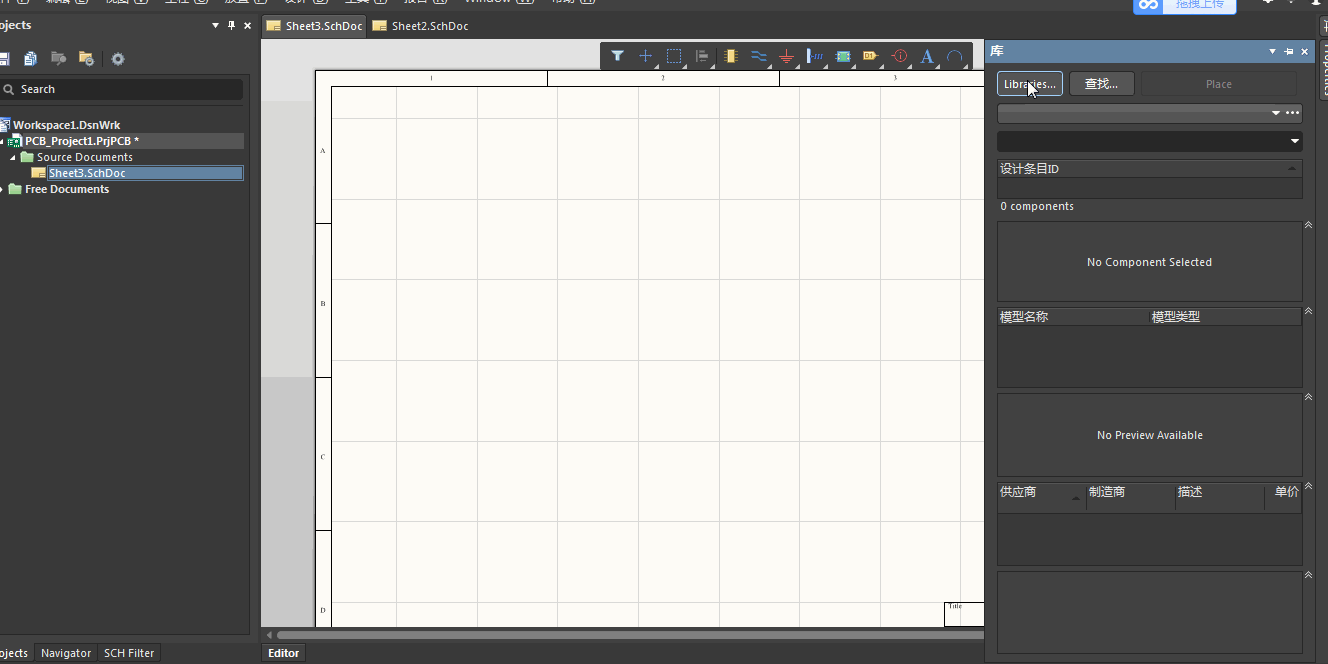Click the selection filter funnel icon
Screen dimensions: 1328x664
(x=617, y=56)
